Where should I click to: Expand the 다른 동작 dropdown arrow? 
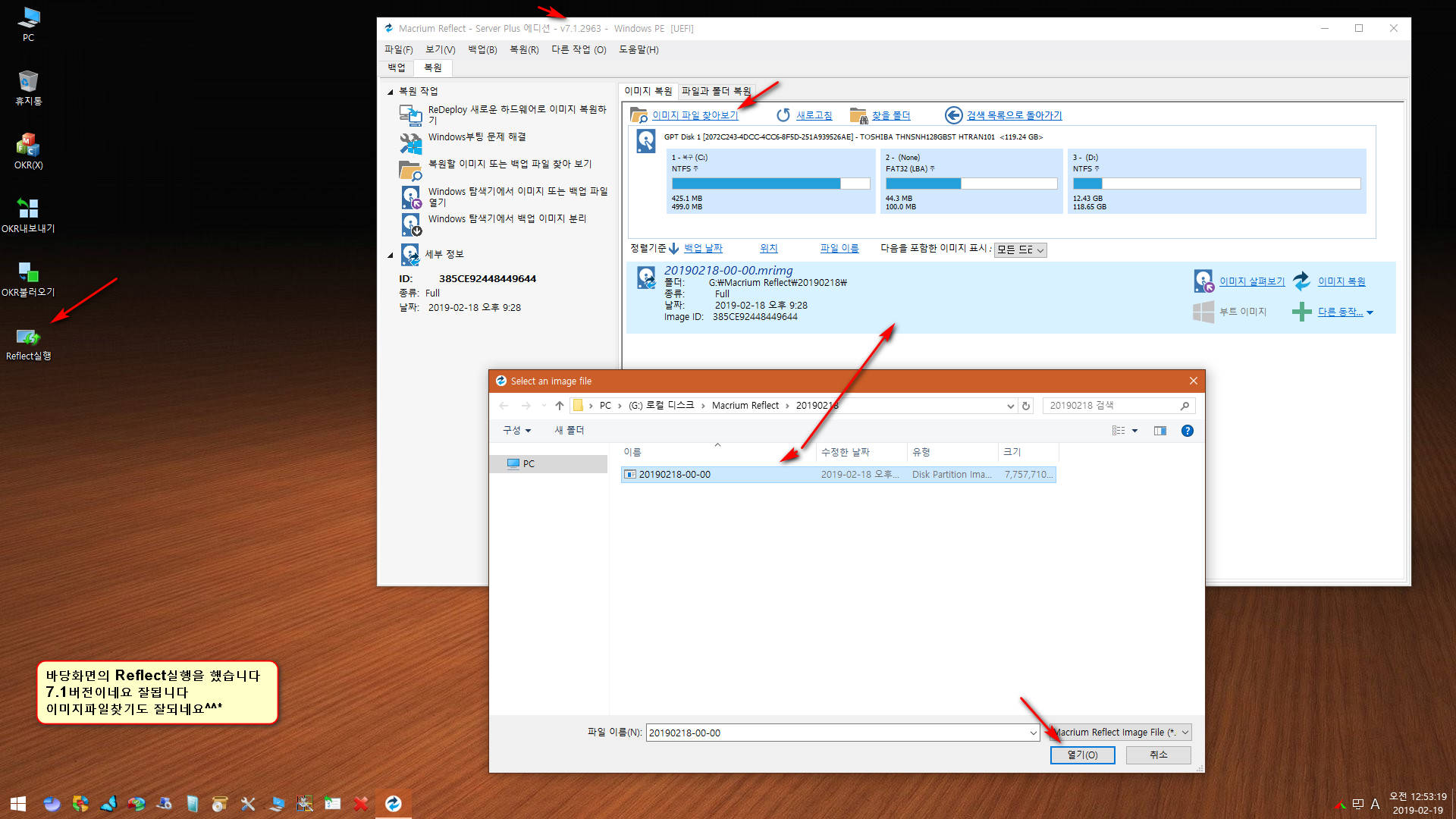pos(1370,312)
